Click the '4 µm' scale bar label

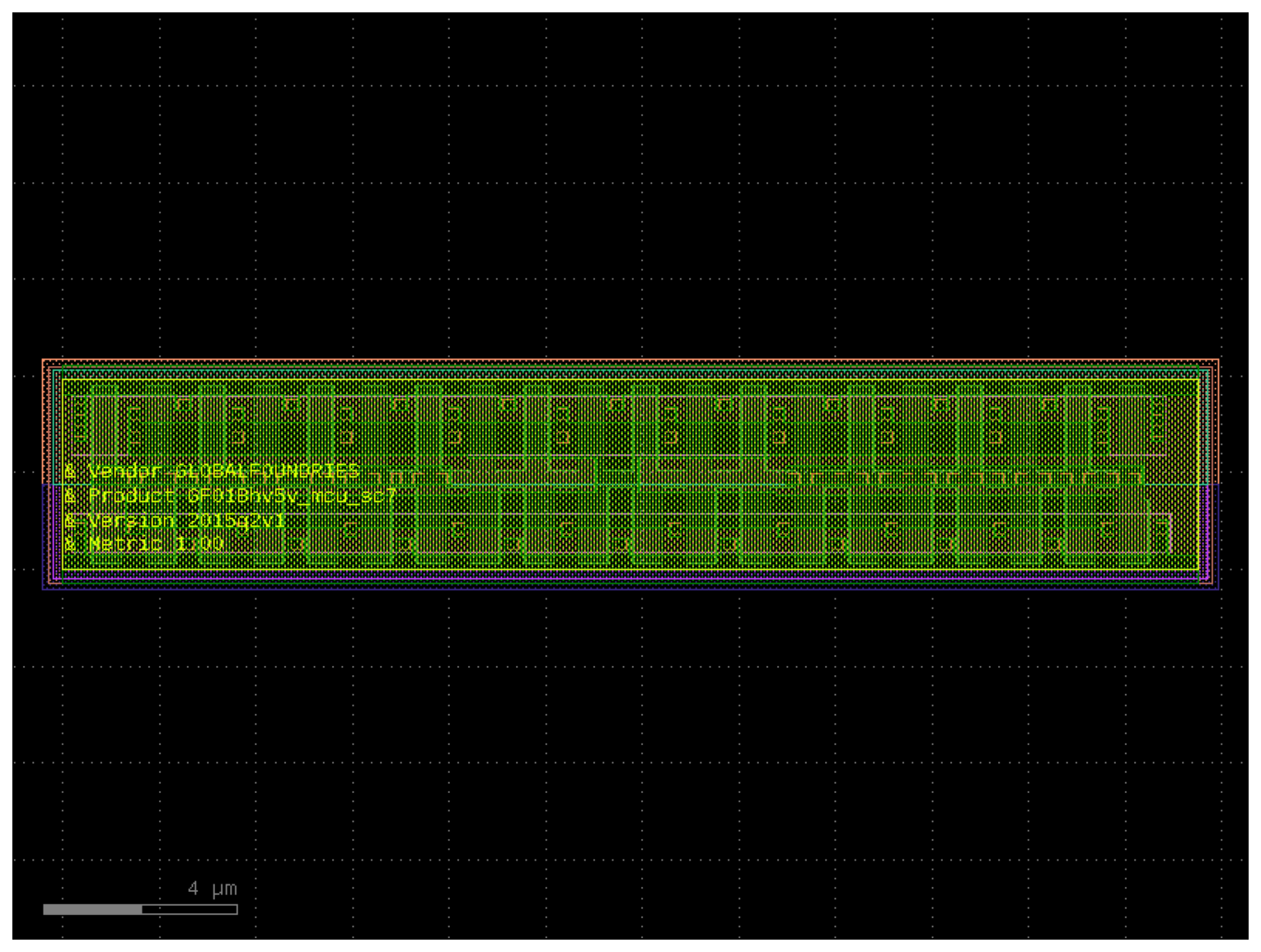213,889
